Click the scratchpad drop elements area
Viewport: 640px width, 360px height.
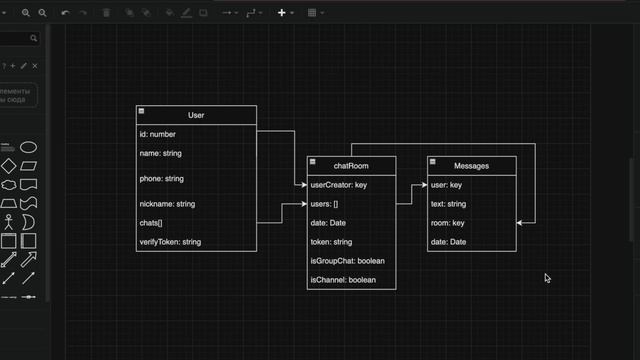(x=18, y=96)
